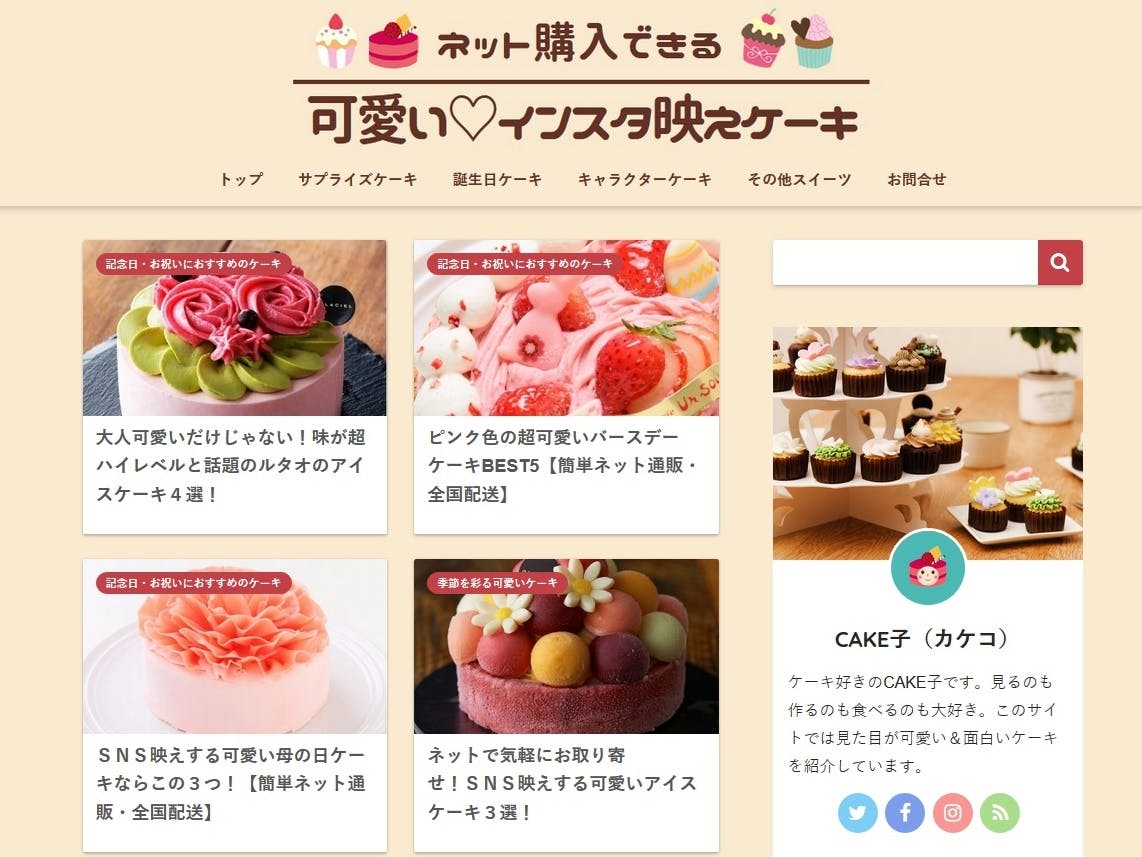Open the ルタオのアイスケーキ４選 article title
Image resolution: width=1142 pixels, height=857 pixels.
click(x=231, y=465)
